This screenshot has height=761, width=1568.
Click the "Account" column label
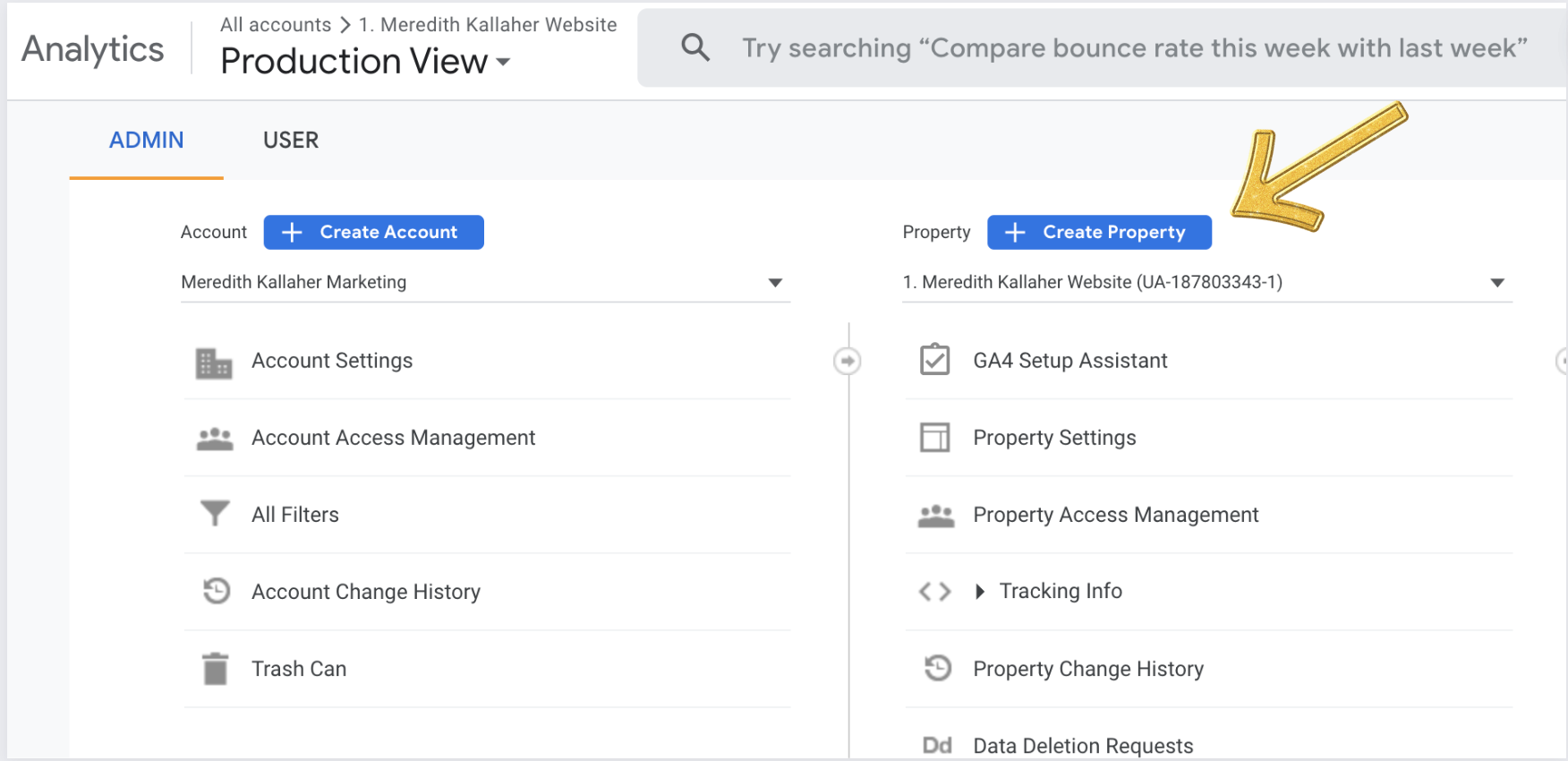click(x=213, y=233)
